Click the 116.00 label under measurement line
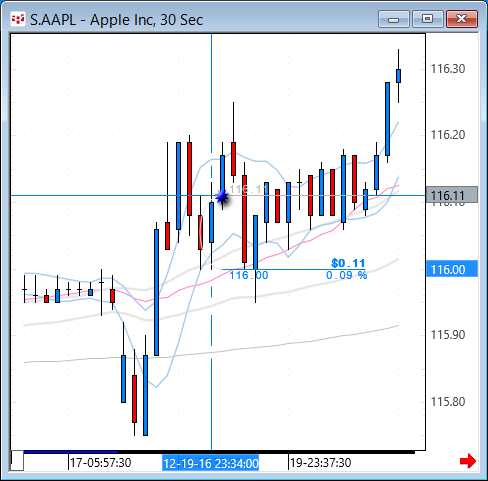The width and height of the screenshot is (488, 481). click(x=249, y=275)
